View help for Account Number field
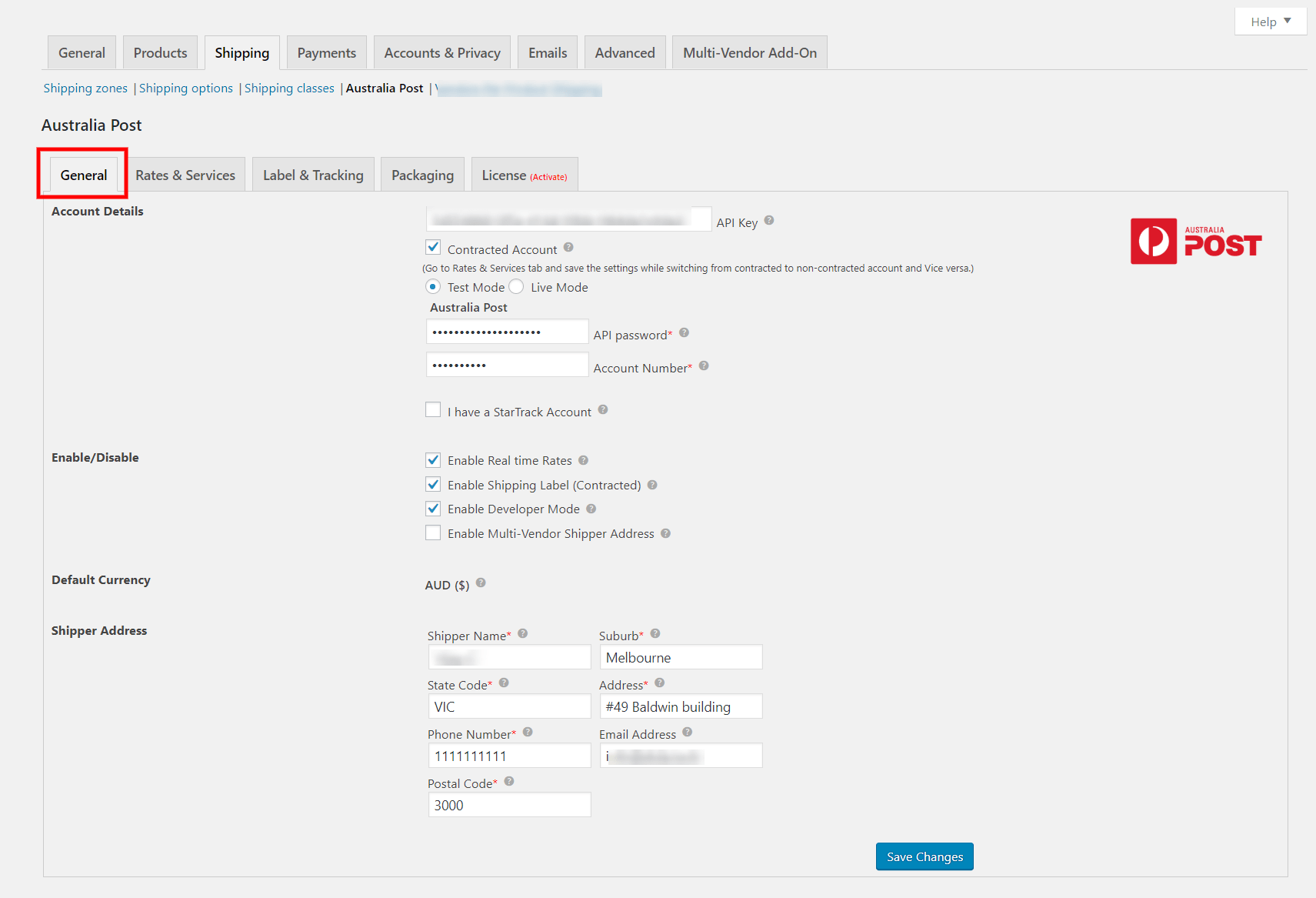Image resolution: width=1316 pixels, height=898 pixels. [704, 366]
